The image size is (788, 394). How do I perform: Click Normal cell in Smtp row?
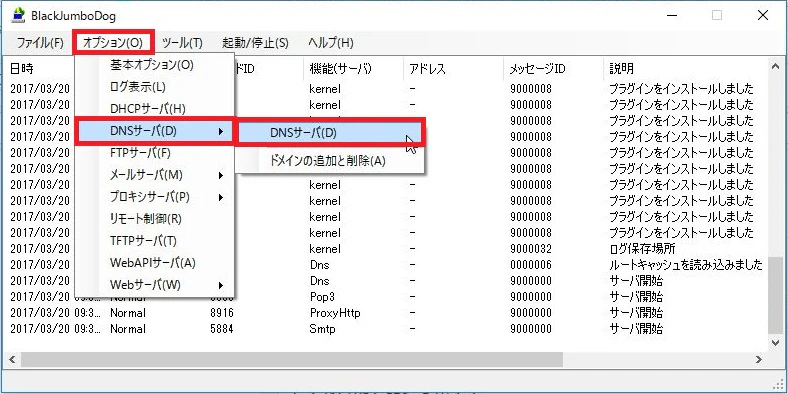128,329
